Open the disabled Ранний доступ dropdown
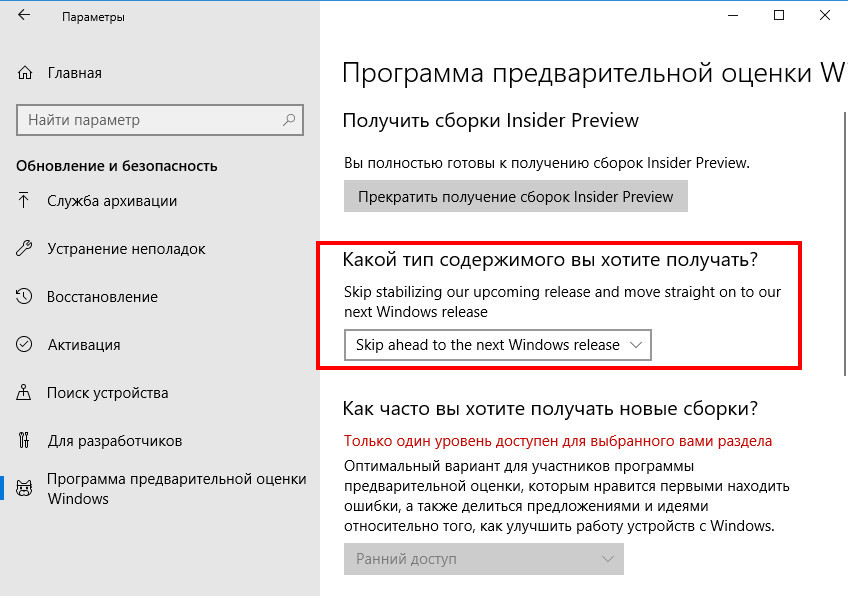 click(483, 559)
